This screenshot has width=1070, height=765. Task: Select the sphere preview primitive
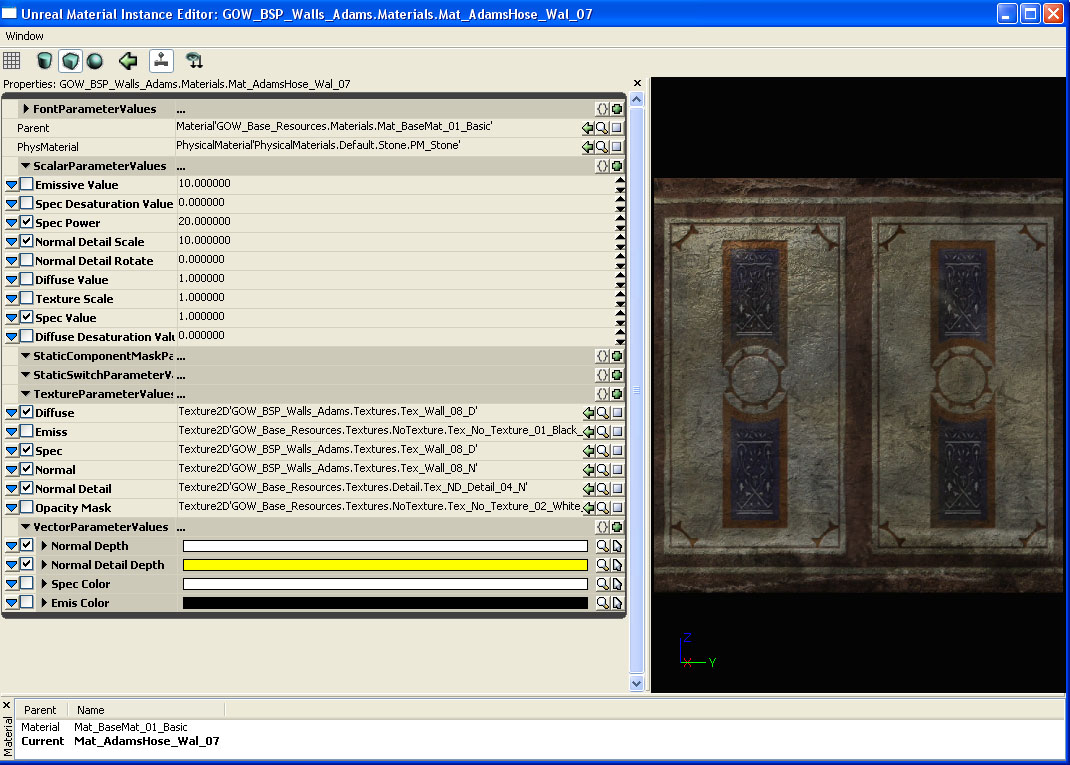[95, 61]
